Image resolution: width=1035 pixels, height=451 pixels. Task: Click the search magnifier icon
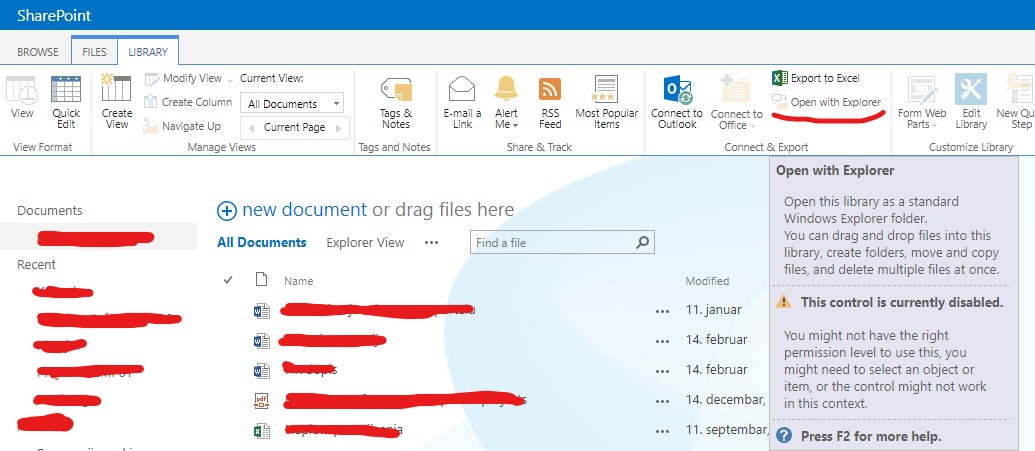click(642, 242)
